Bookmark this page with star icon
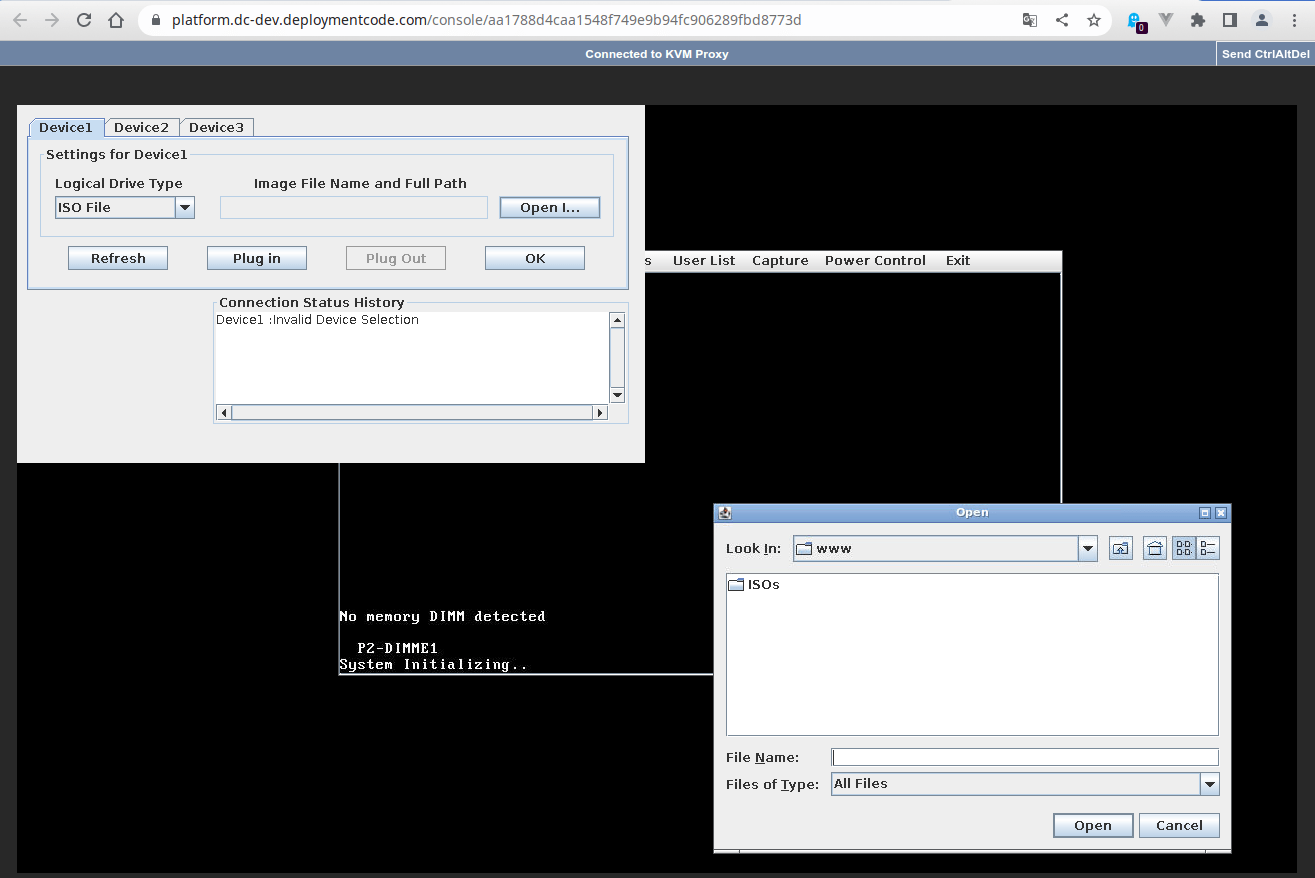1315x878 pixels. pos(1094,20)
